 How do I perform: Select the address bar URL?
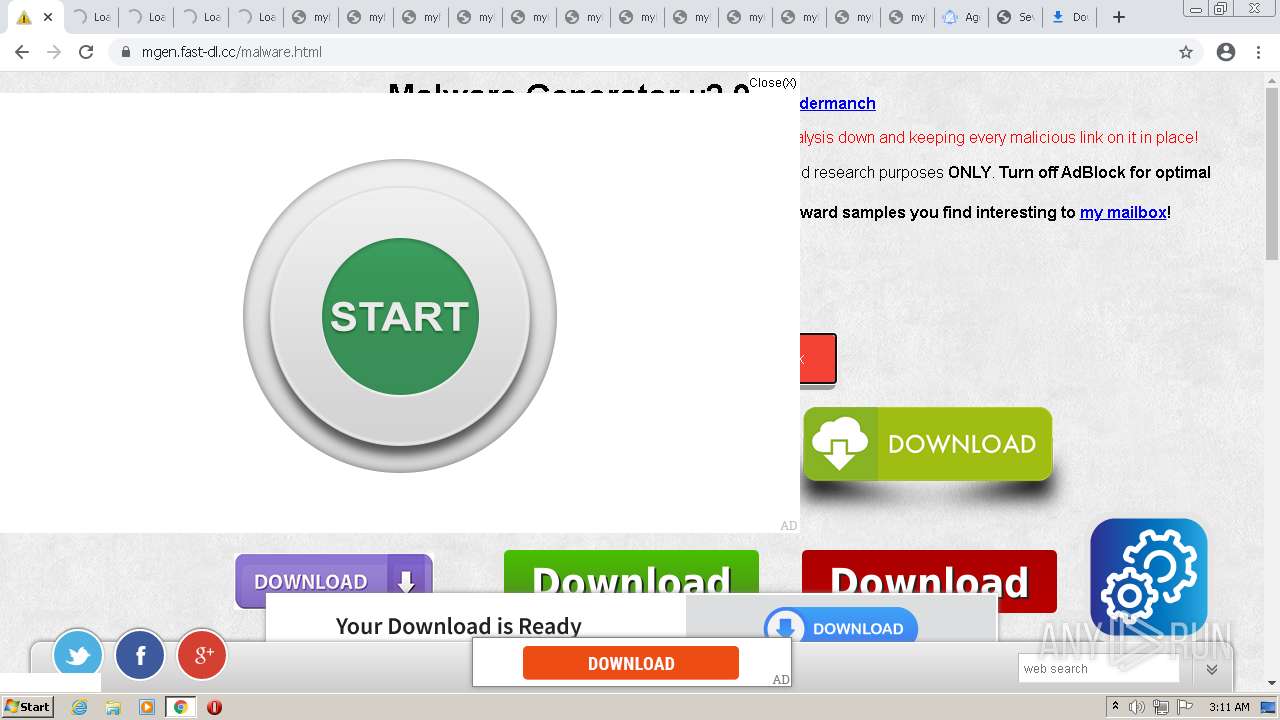(x=232, y=52)
